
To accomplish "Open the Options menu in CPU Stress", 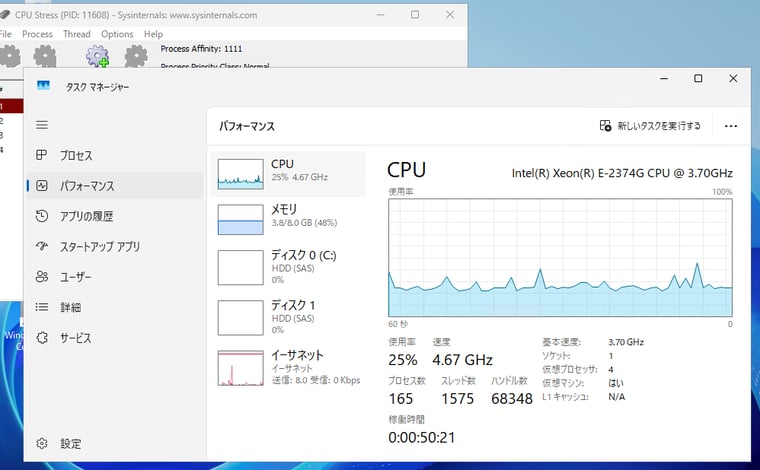I will coord(117,34).
